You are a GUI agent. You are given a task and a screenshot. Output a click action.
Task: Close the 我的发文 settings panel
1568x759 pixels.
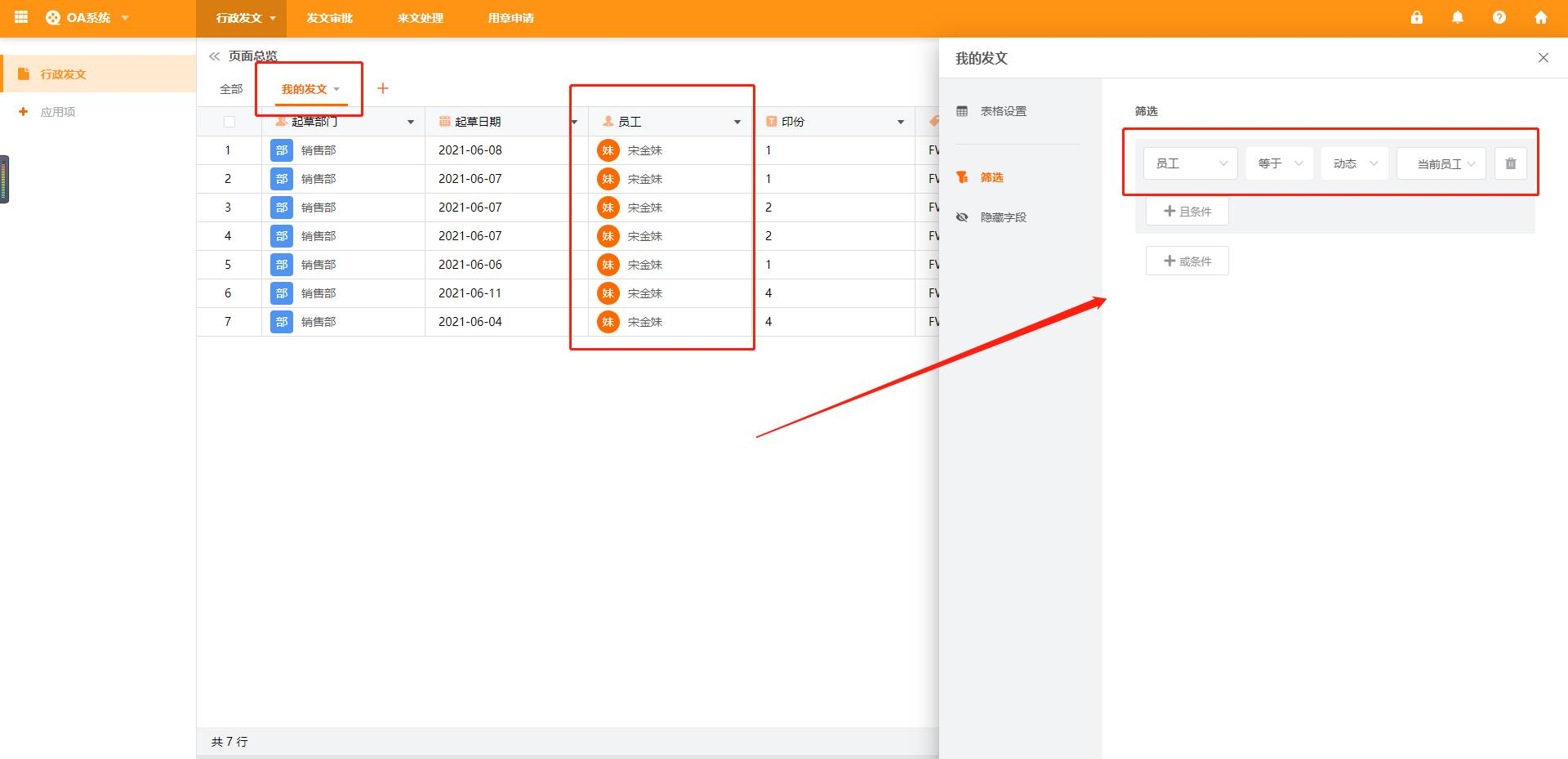pyautogui.click(x=1543, y=58)
